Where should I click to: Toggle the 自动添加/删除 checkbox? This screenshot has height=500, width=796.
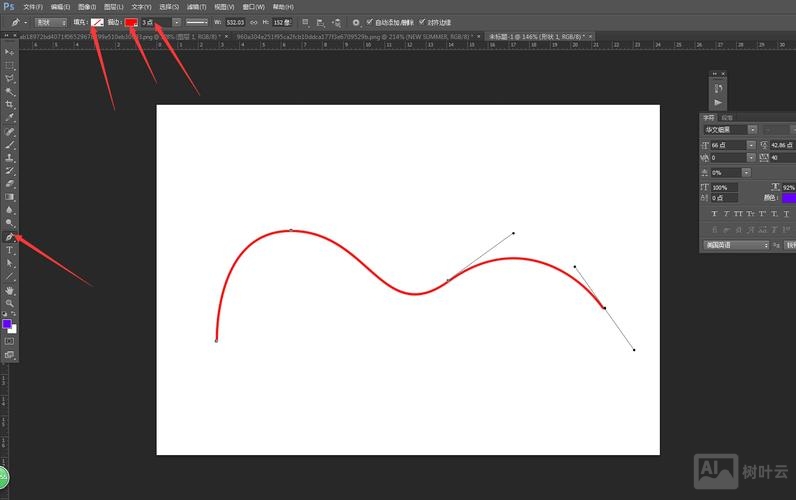(370, 21)
